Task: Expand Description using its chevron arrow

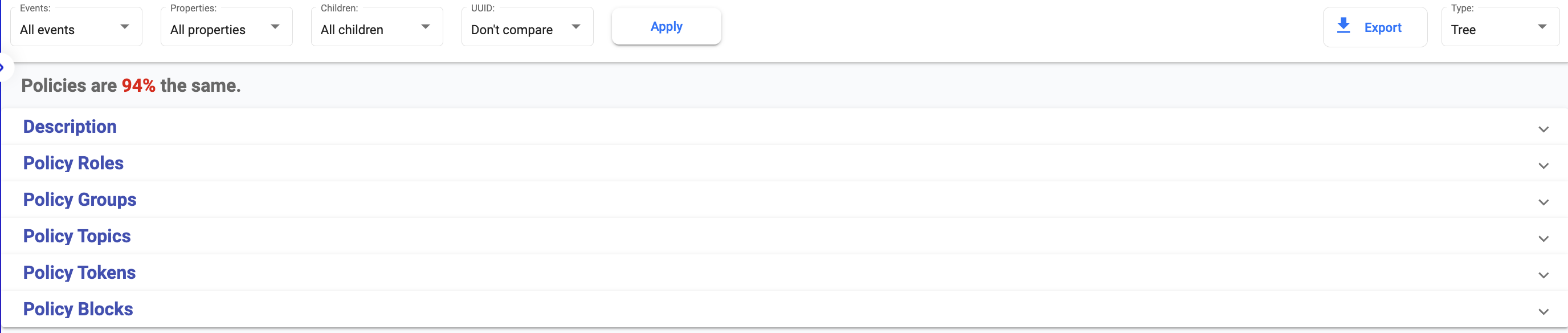Action: point(1543,129)
